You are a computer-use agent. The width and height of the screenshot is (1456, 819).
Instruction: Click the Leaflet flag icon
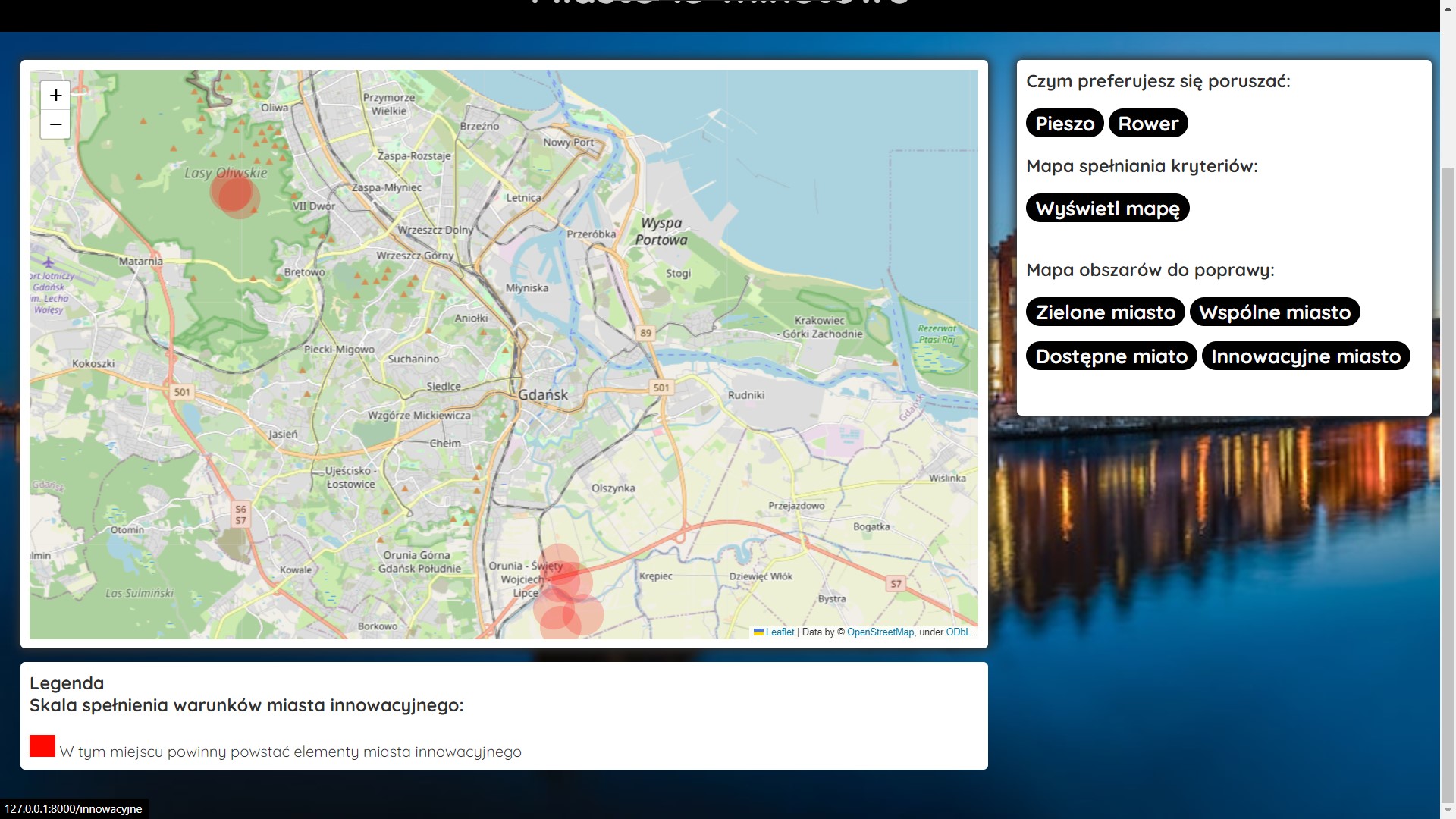click(758, 632)
